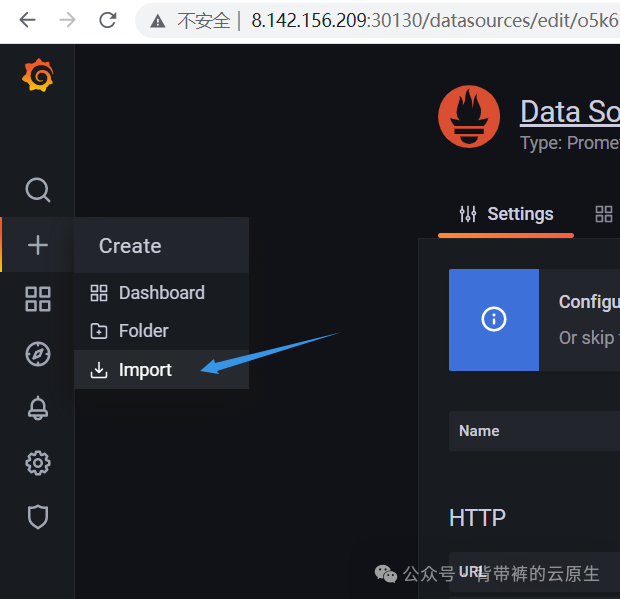Select Import in the Create menu
Screen dimensions: 620x599
(161, 370)
